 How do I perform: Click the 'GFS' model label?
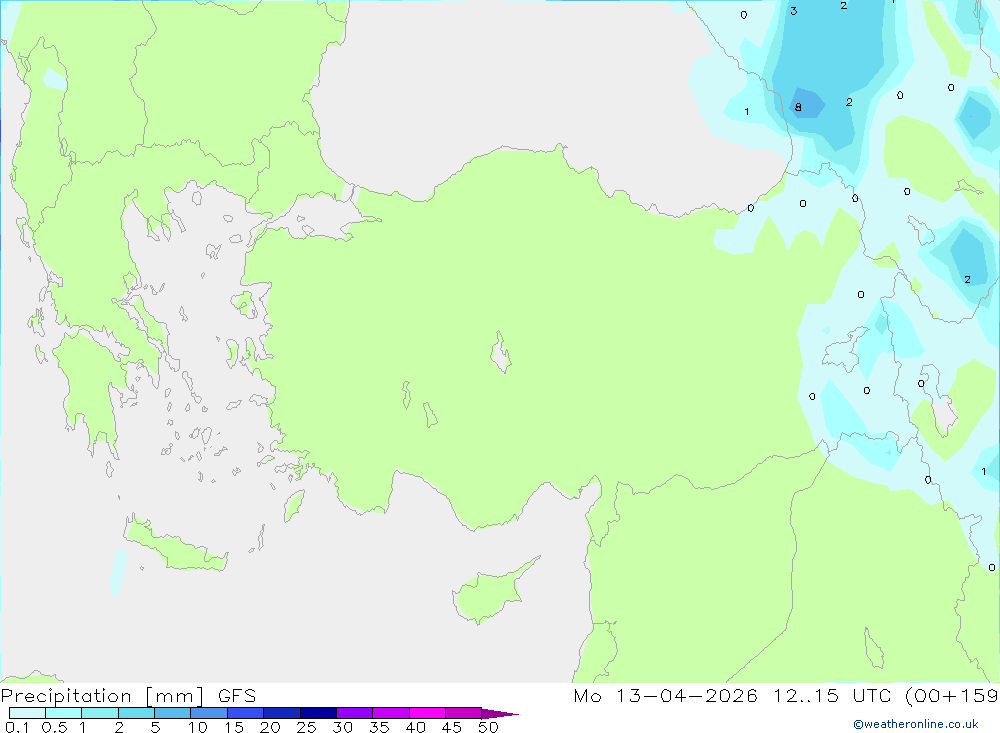coord(237,696)
